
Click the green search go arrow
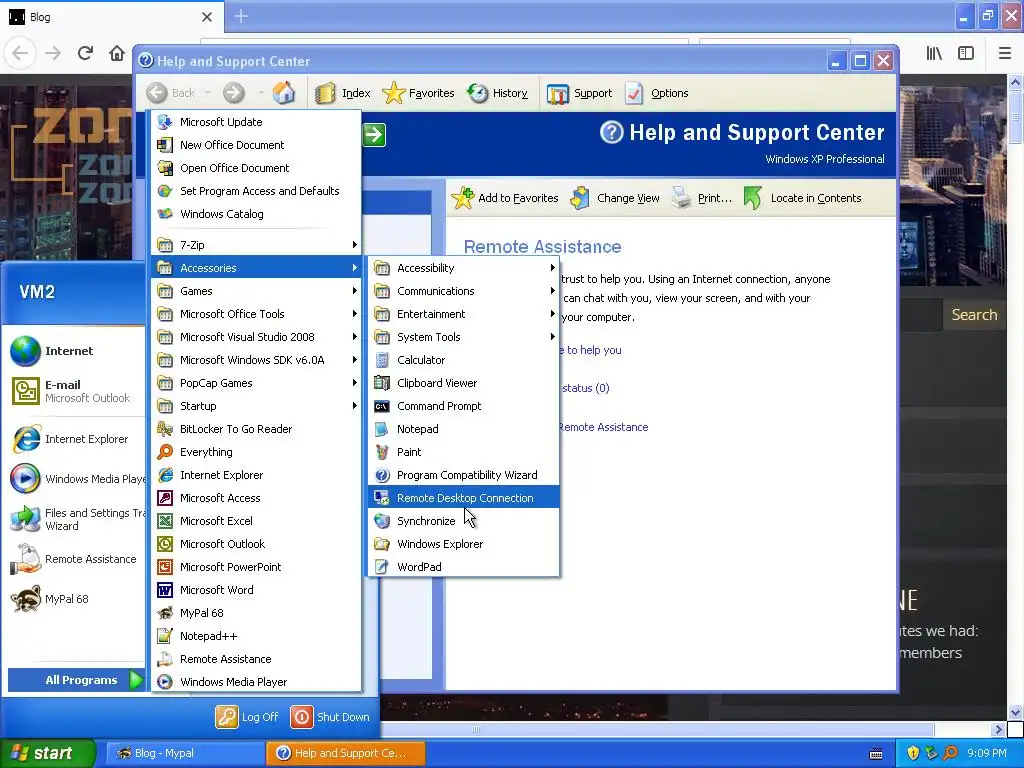click(374, 135)
